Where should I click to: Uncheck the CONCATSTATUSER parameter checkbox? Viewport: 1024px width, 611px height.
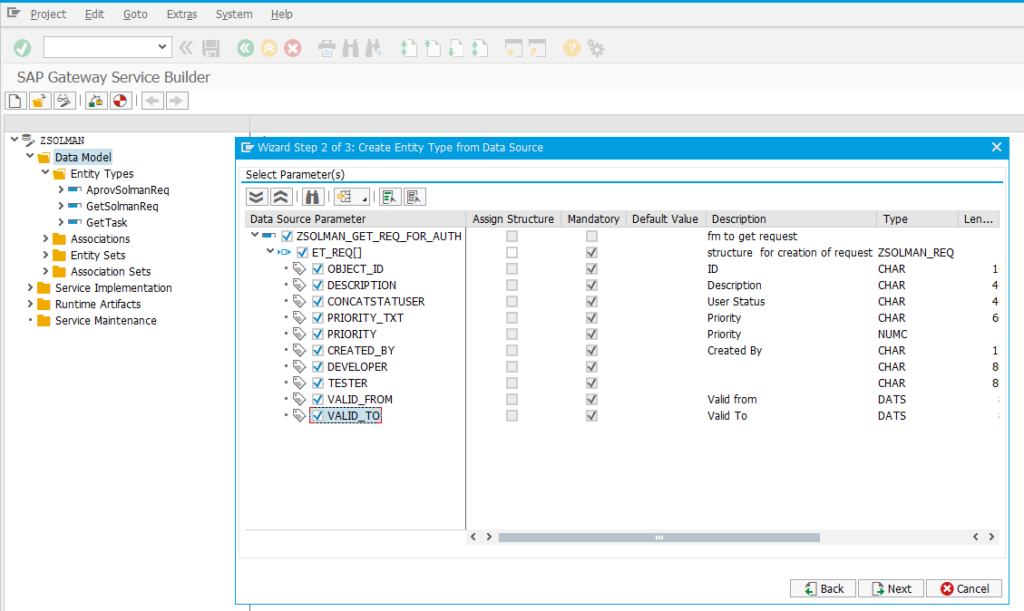(x=318, y=302)
